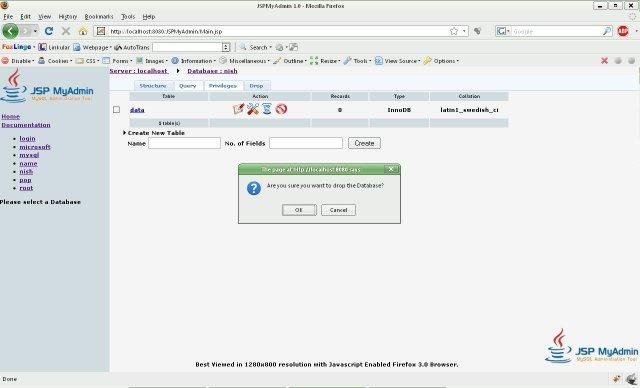Select the microsoft database link

pos(35,147)
